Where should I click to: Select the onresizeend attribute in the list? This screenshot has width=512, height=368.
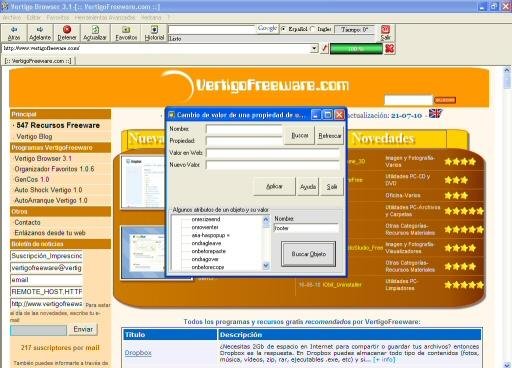click(x=206, y=219)
